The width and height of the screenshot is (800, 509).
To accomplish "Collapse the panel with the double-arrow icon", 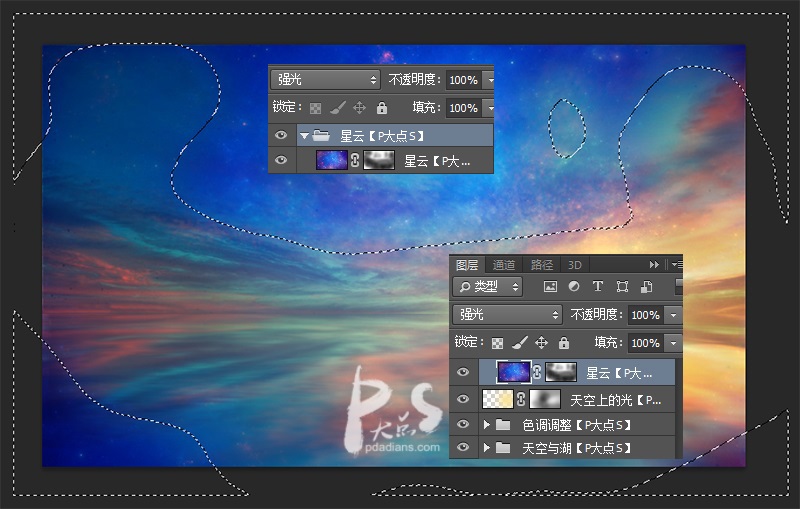I will pos(654,264).
